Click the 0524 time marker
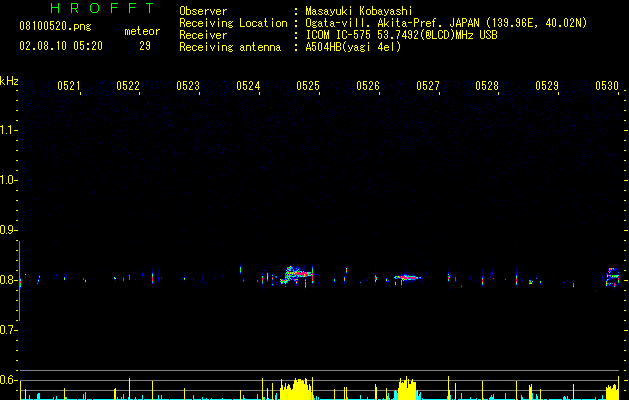The height and width of the screenshot is (400, 629). (248, 86)
